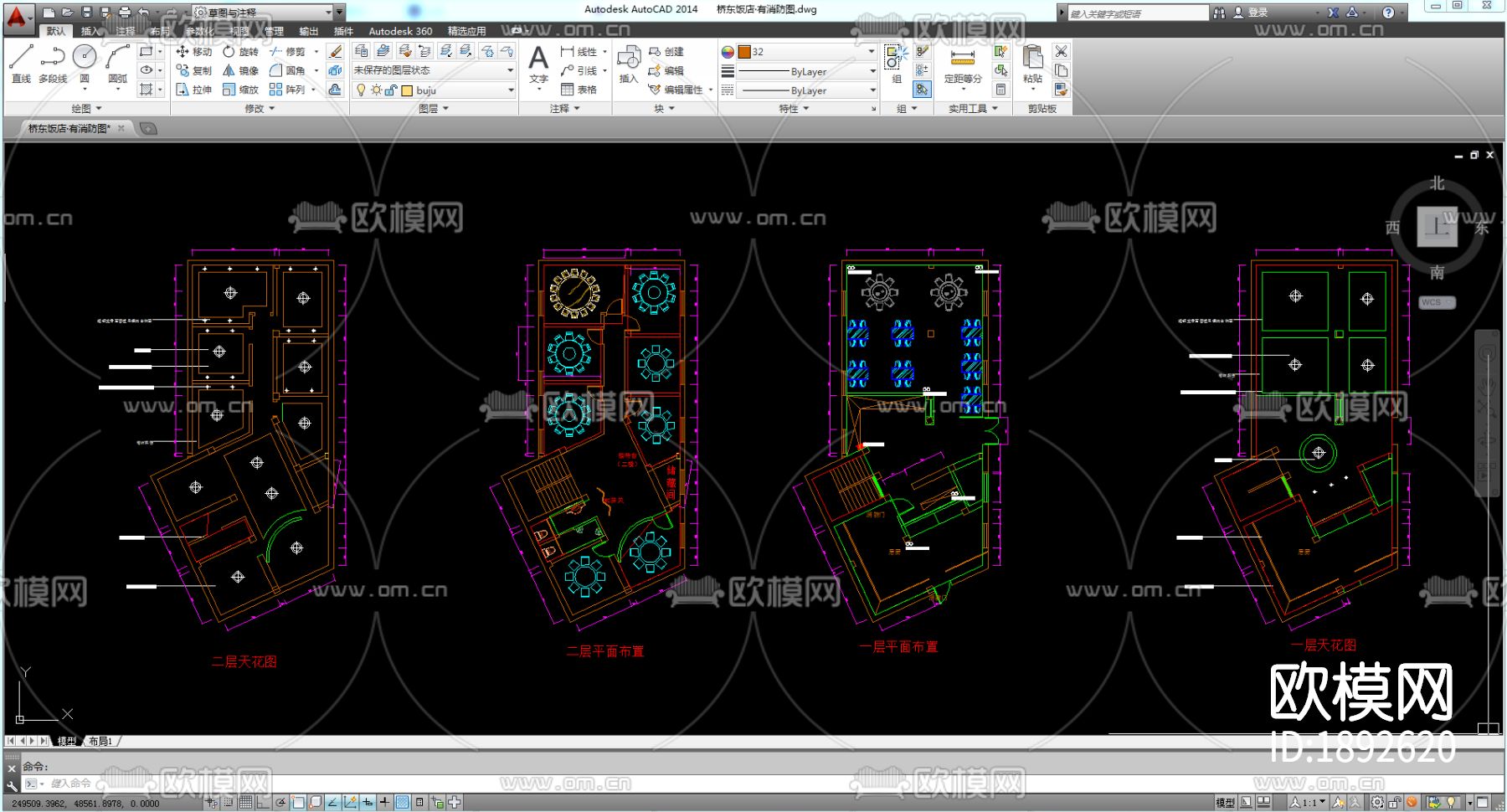This screenshot has height=812, width=1507.
Task: Toggle ortho mode in status bar
Action: tap(263, 802)
